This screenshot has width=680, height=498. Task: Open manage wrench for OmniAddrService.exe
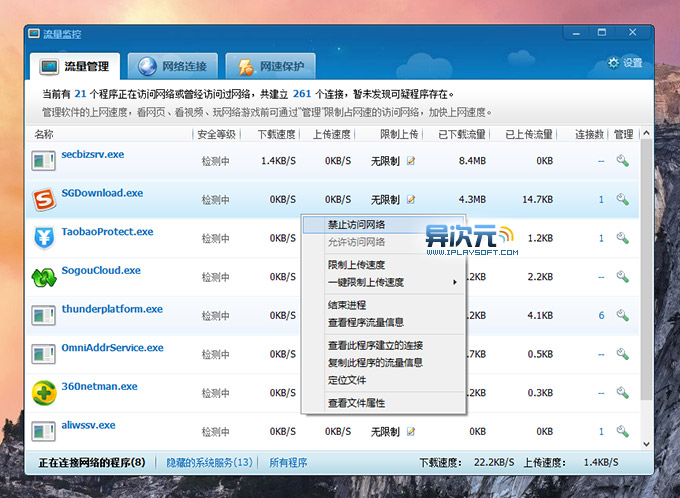pos(623,354)
